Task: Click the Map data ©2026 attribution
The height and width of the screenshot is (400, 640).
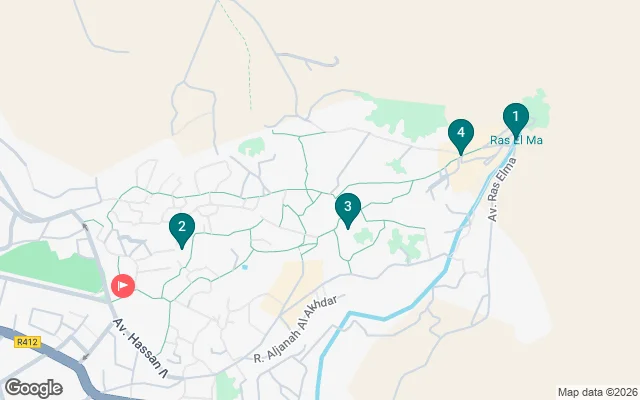Action: pos(598,393)
